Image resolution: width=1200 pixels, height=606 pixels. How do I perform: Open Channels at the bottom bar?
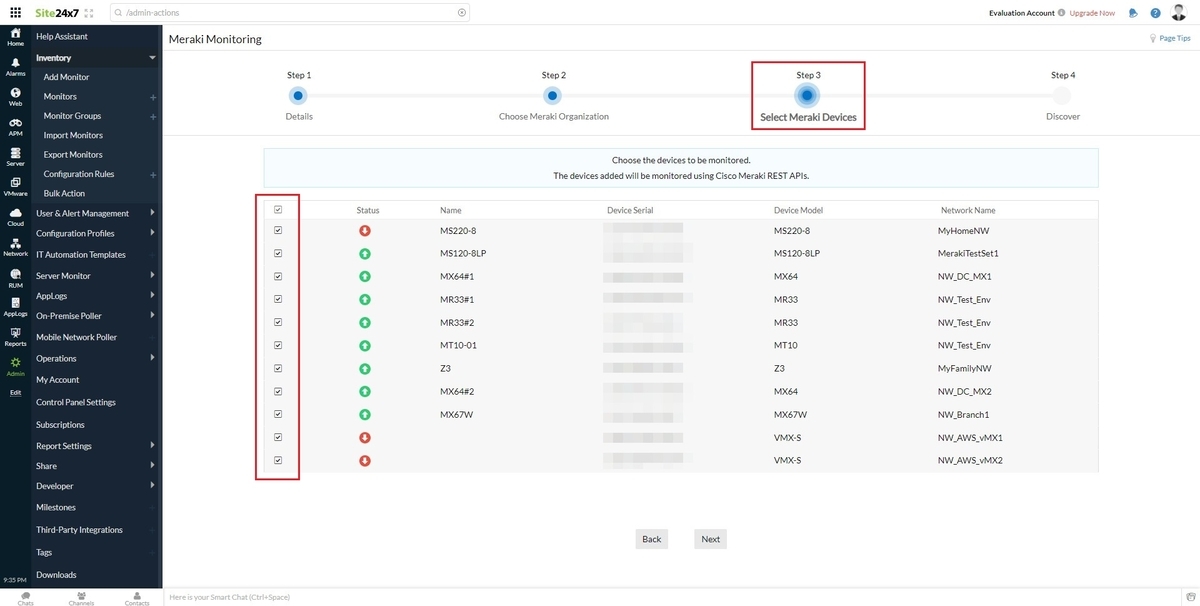click(81, 598)
